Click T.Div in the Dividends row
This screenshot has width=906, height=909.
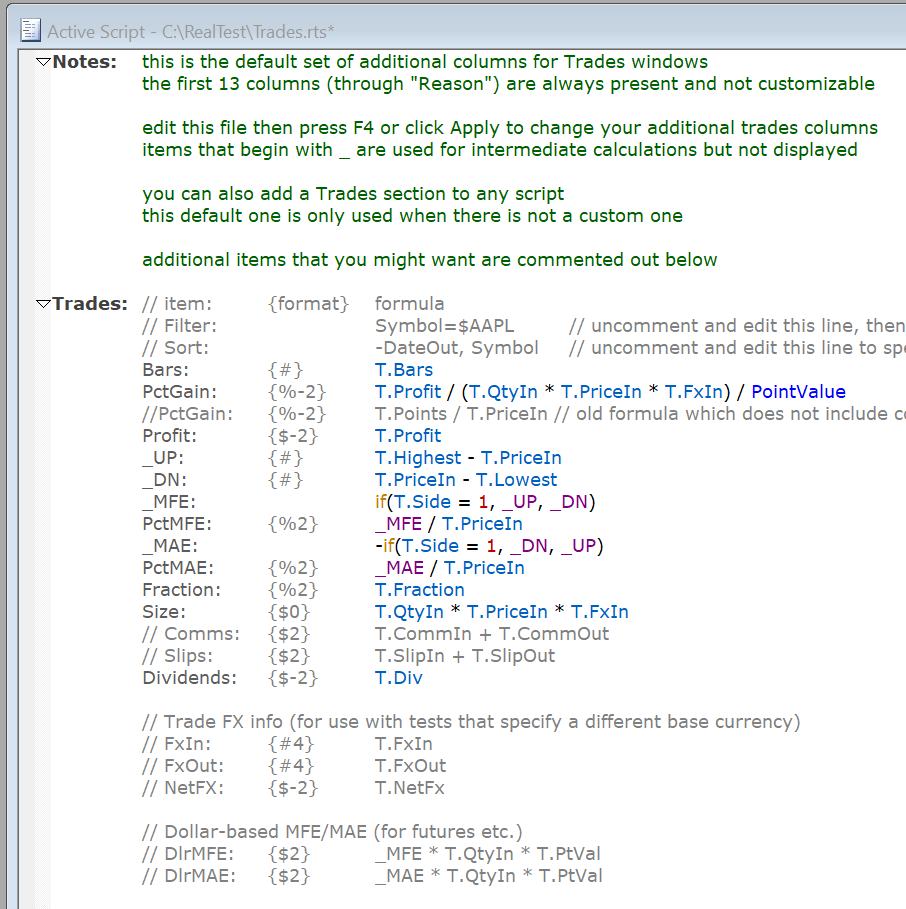pos(399,678)
